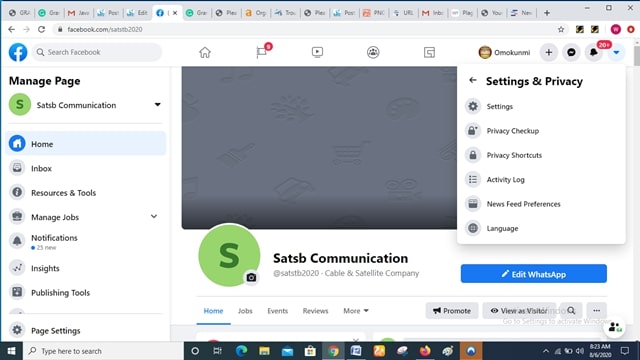The height and width of the screenshot is (360, 640).
Task: Expand the Manage Jobs chevron
Action: tap(154, 216)
